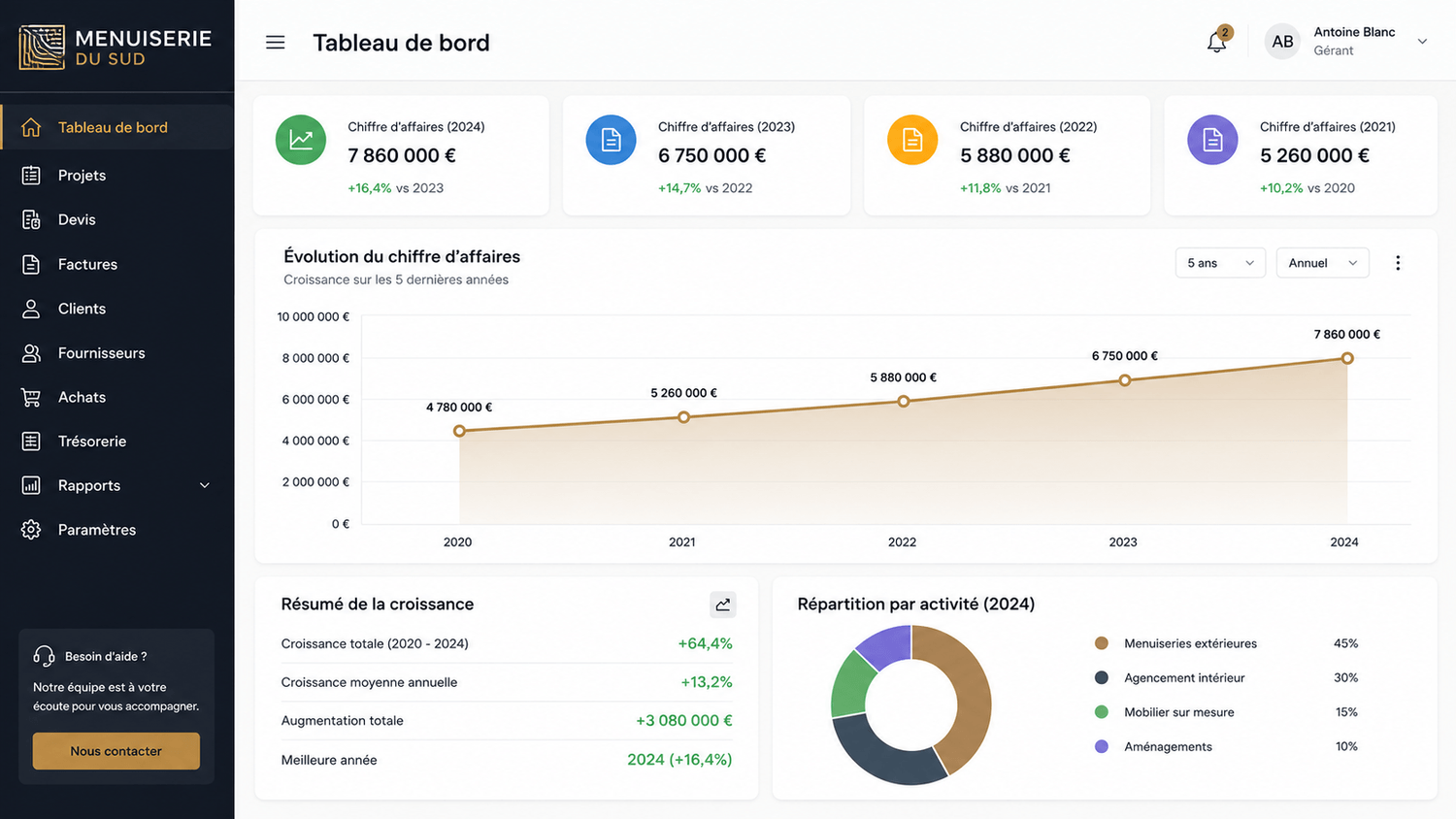Open the chart's three-dot options menu
Viewport: 1456px width, 819px height.
coord(1398,263)
